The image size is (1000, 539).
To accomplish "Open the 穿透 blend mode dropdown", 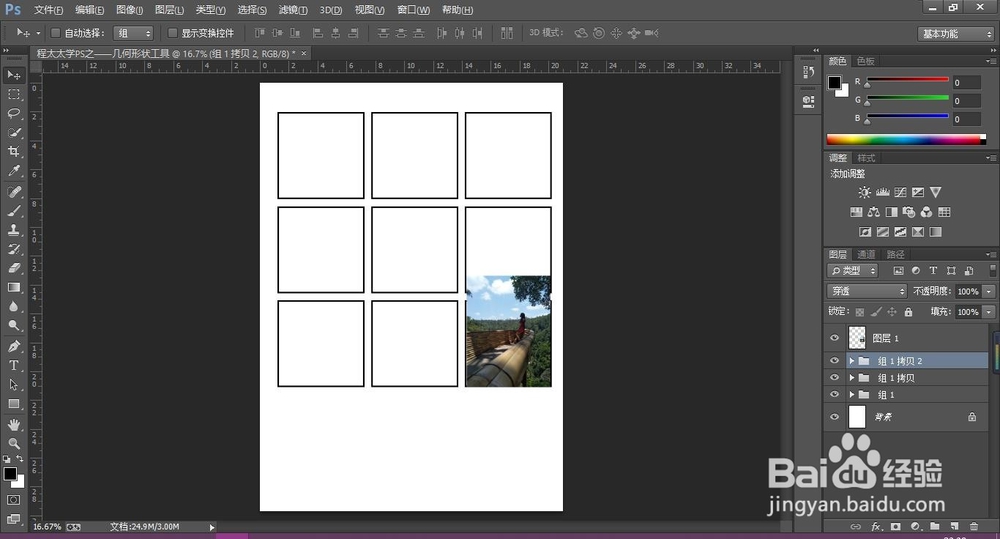I will pyautogui.click(x=867, y=291).
